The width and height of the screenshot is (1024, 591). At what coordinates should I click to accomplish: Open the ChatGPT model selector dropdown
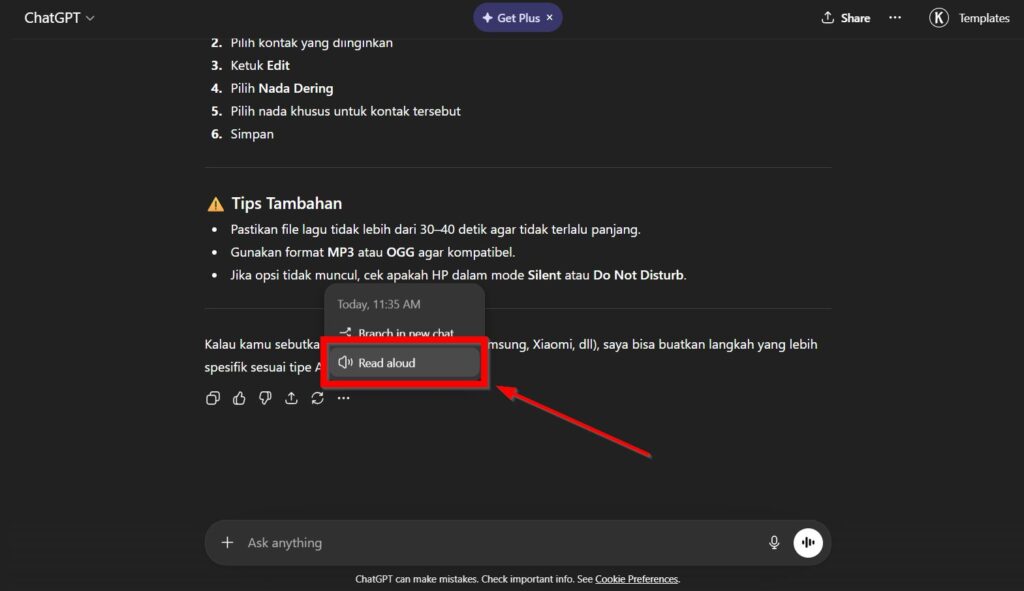click(x=57, y=17)
